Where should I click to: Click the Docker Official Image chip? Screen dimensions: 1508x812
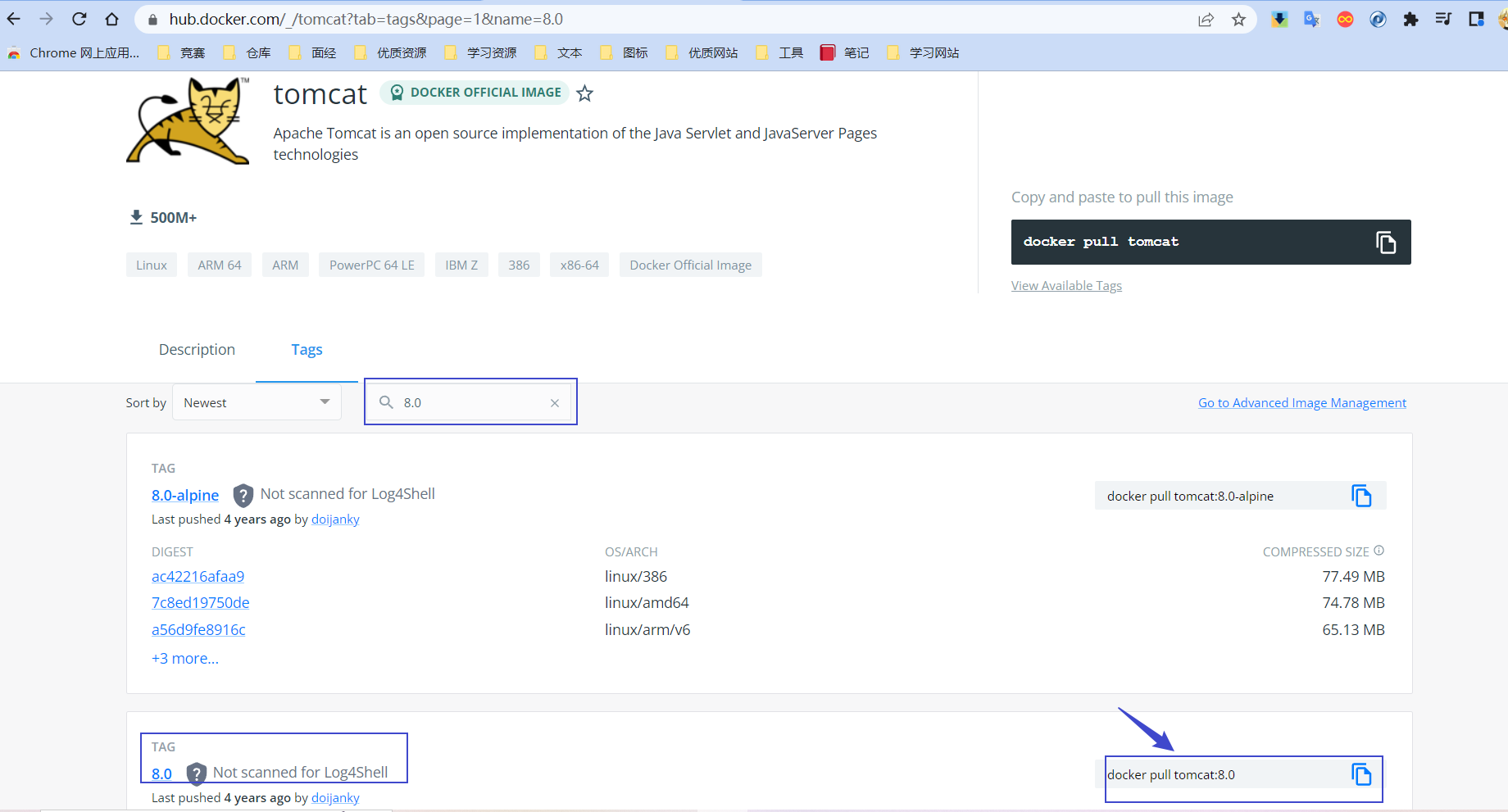[x=691, y=265]
